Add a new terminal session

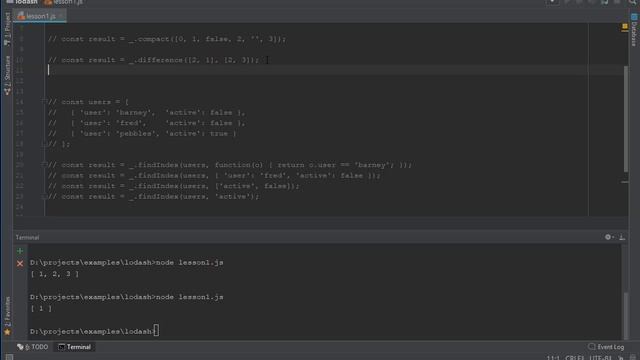(x=20, y=251)
